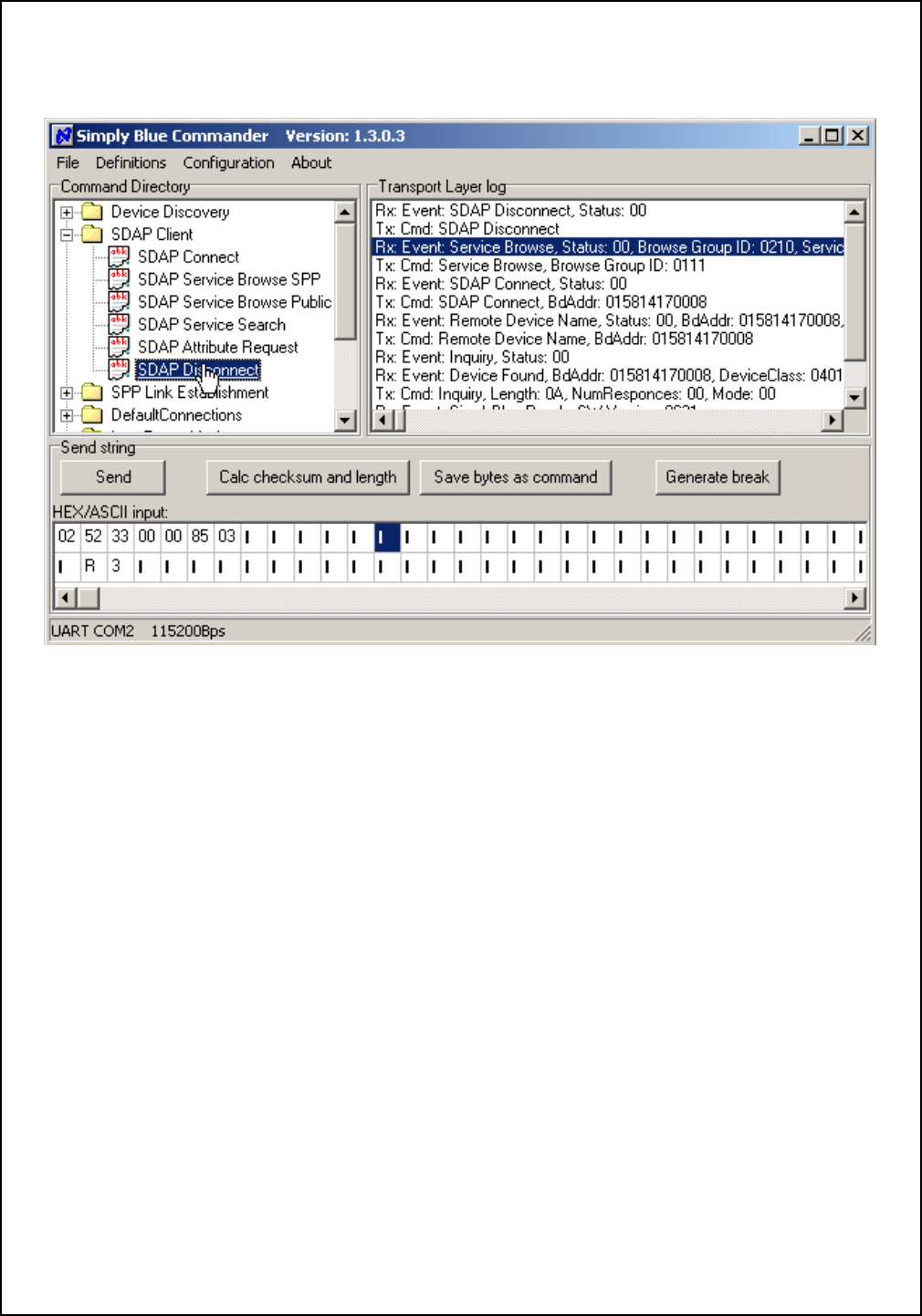The image size is (922, 1316).
Task: Select the Device Discovery folder label
Action: tap(170, 212)
